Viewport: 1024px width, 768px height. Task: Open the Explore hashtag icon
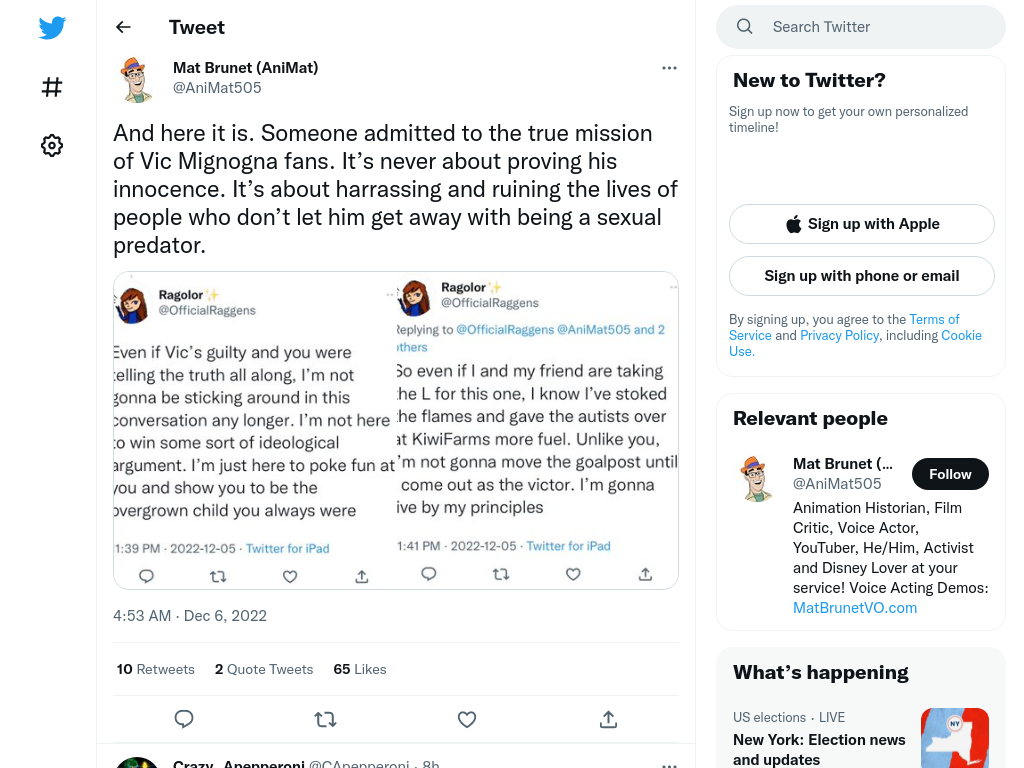tap(52, 87)
